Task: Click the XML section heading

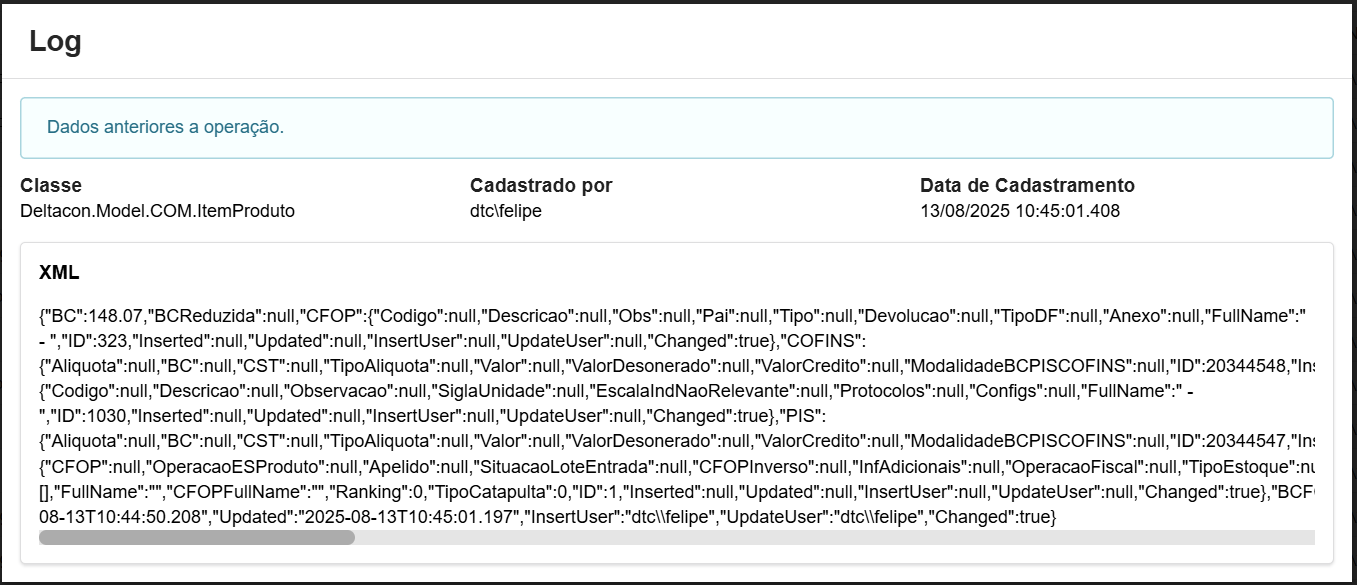Action: [59, 273]
